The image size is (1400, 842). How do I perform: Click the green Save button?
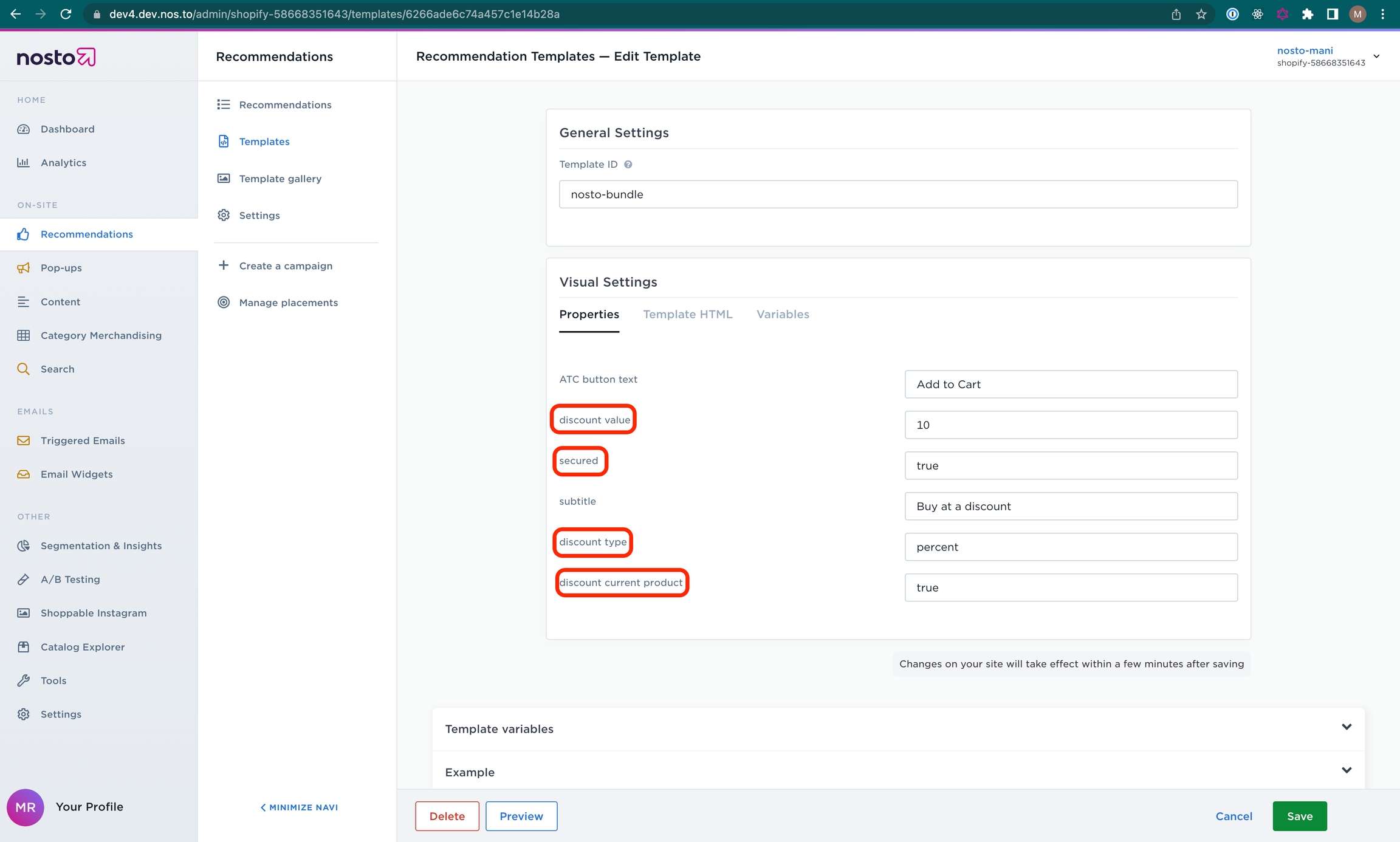(x=1299, y=816)
